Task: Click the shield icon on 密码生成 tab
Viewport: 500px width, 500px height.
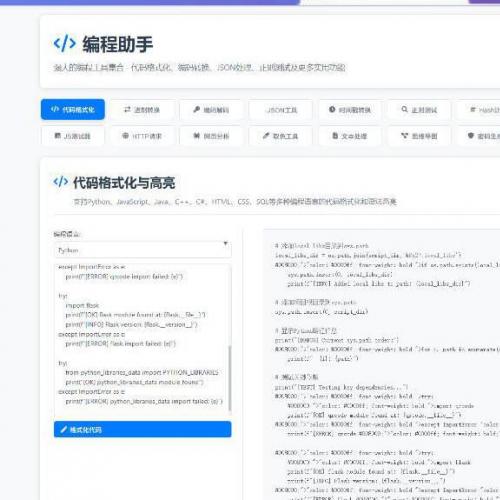Action: click(x=471, y=135)
